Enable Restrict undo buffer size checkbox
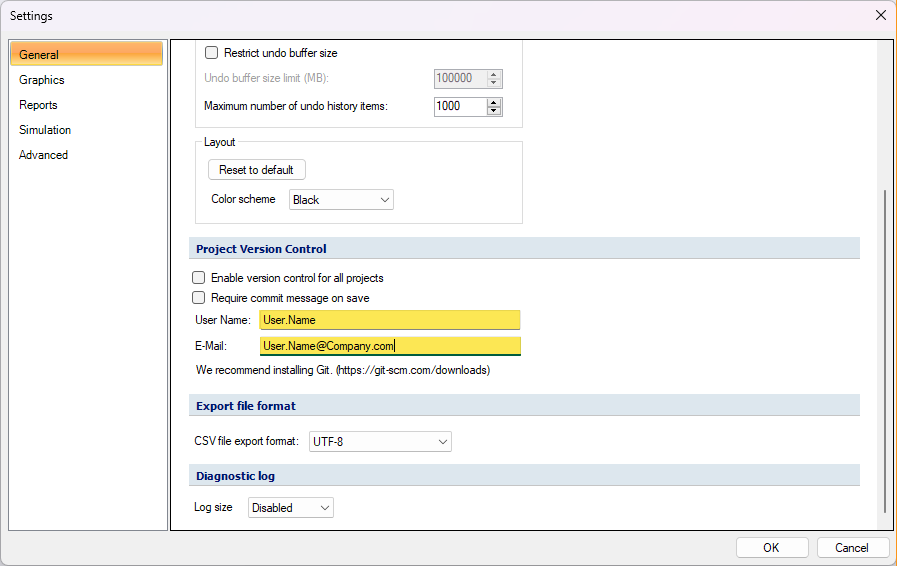Viewport: 897px width, 566px height. click(212, 53)
